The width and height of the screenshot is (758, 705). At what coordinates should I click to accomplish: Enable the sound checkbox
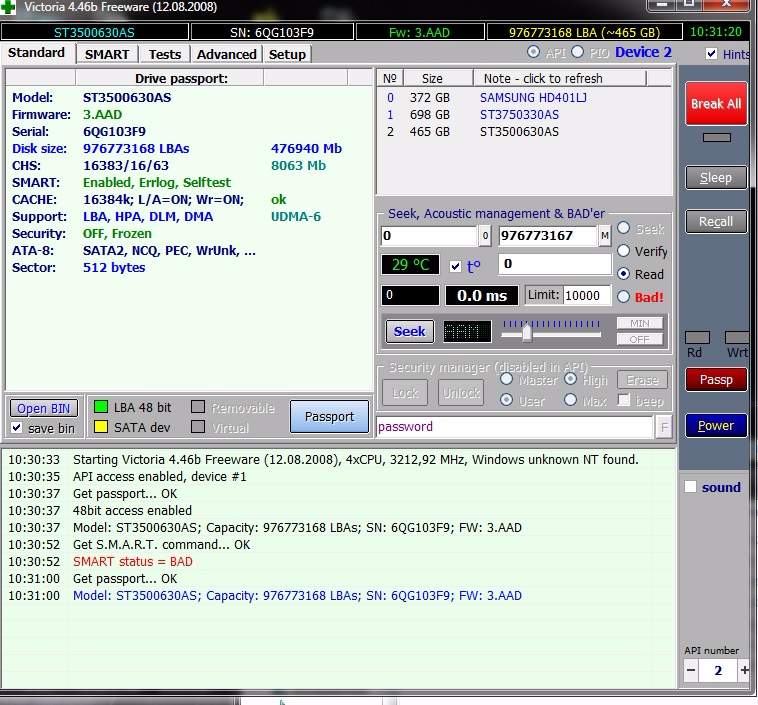690,487
